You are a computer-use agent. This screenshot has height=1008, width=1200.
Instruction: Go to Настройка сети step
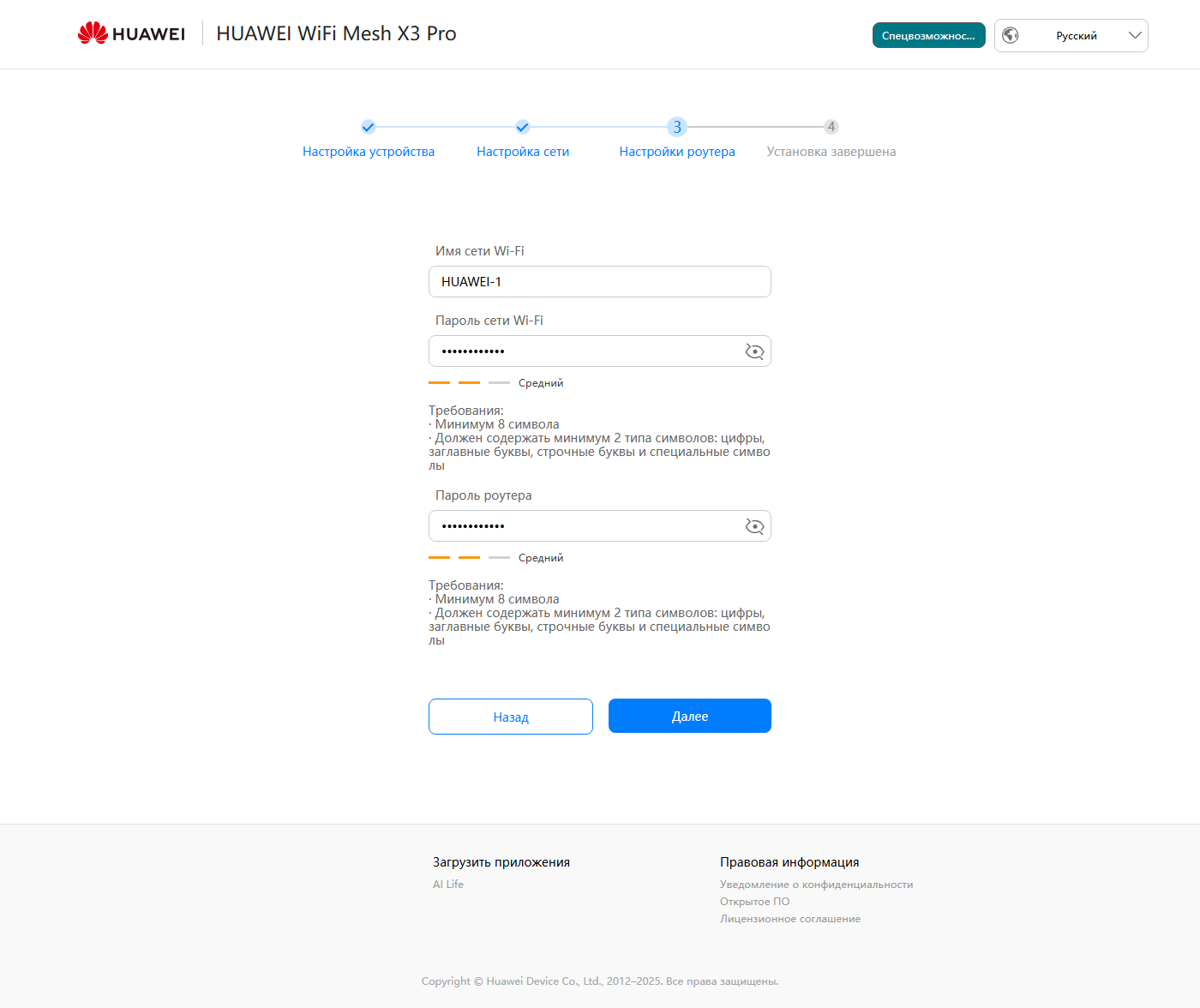(523, 152)
